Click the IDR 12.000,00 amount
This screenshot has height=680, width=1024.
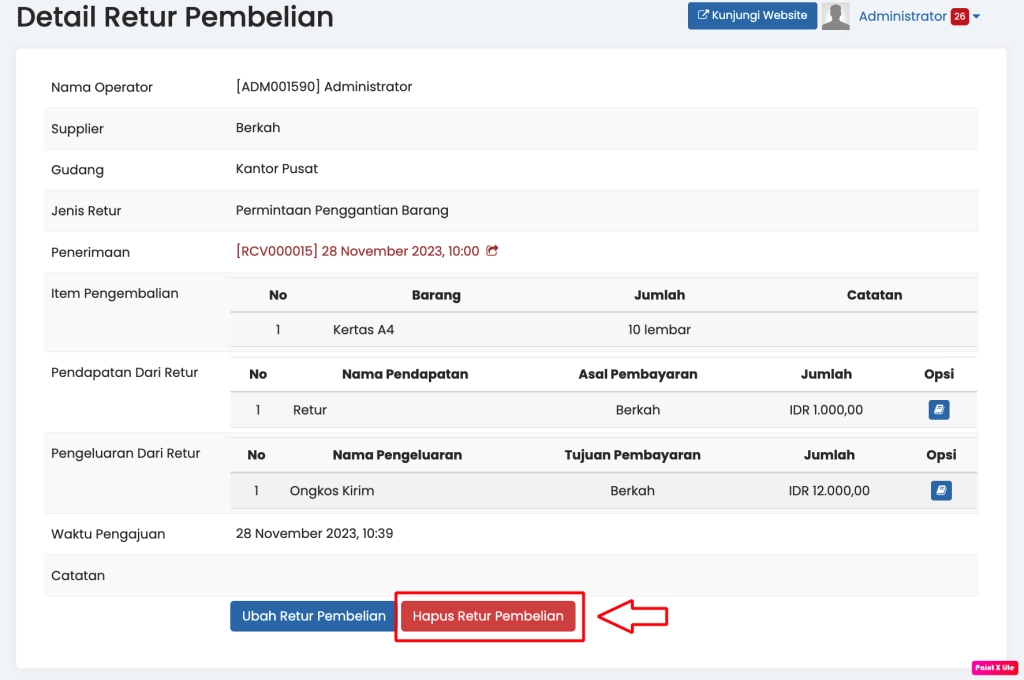tap(829, 491)
